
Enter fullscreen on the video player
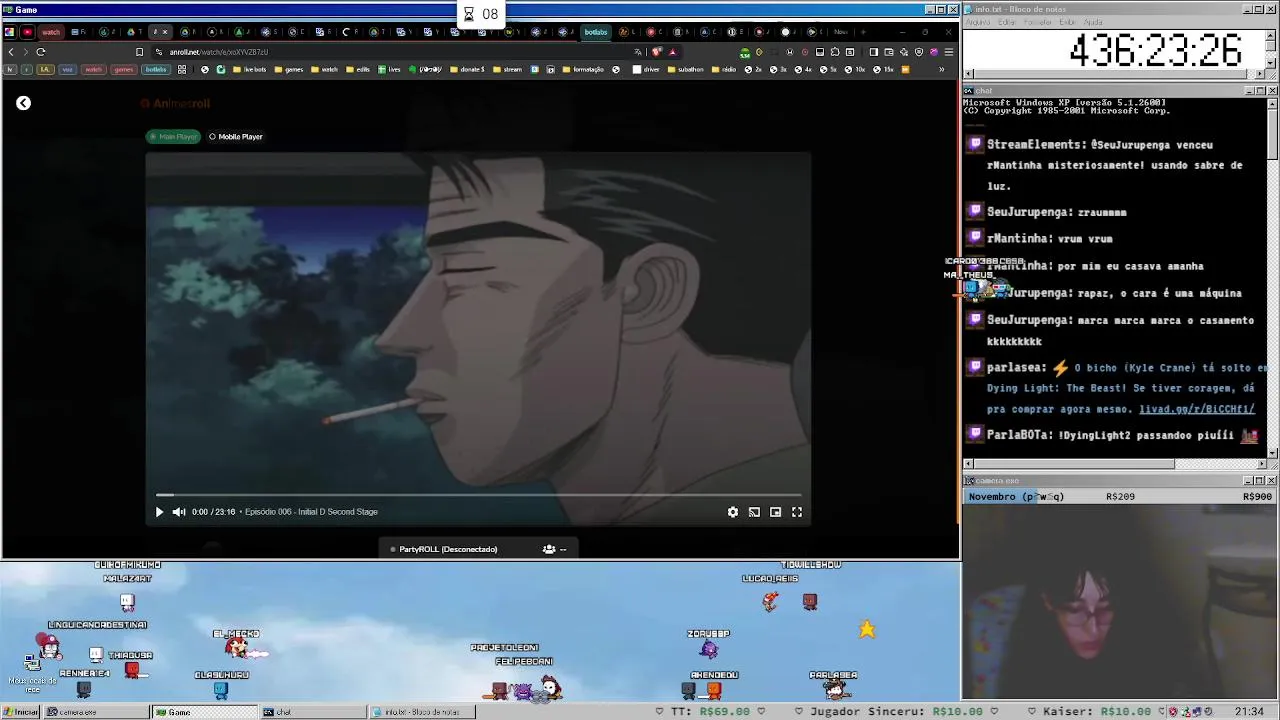(797, 512)
